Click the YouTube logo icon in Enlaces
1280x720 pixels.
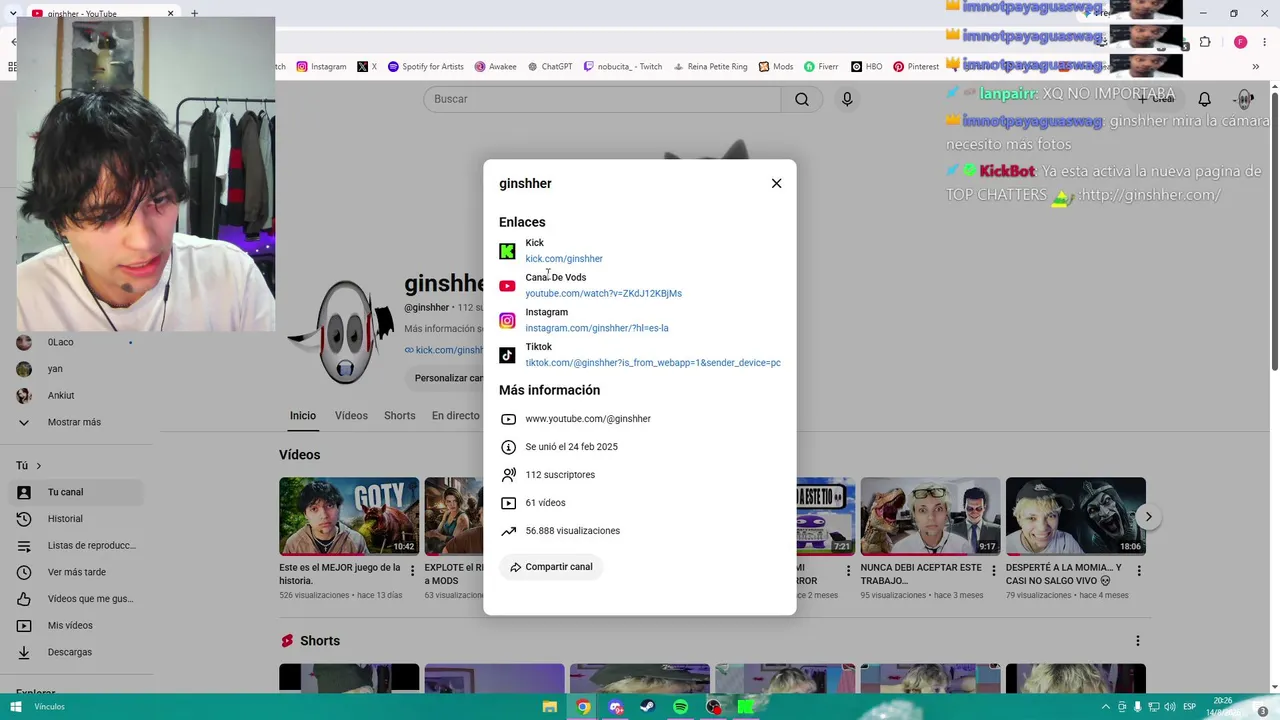(x=507, y=286)
